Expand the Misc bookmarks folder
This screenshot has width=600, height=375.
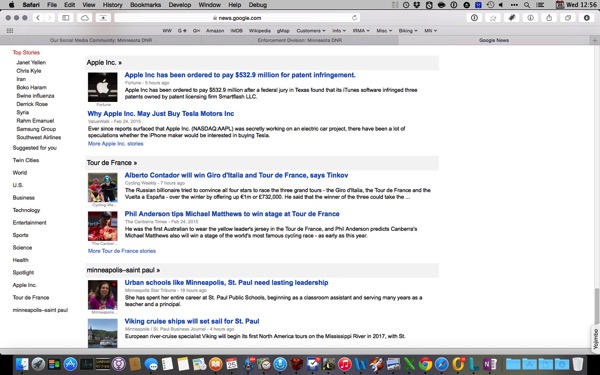pos(384,31)
